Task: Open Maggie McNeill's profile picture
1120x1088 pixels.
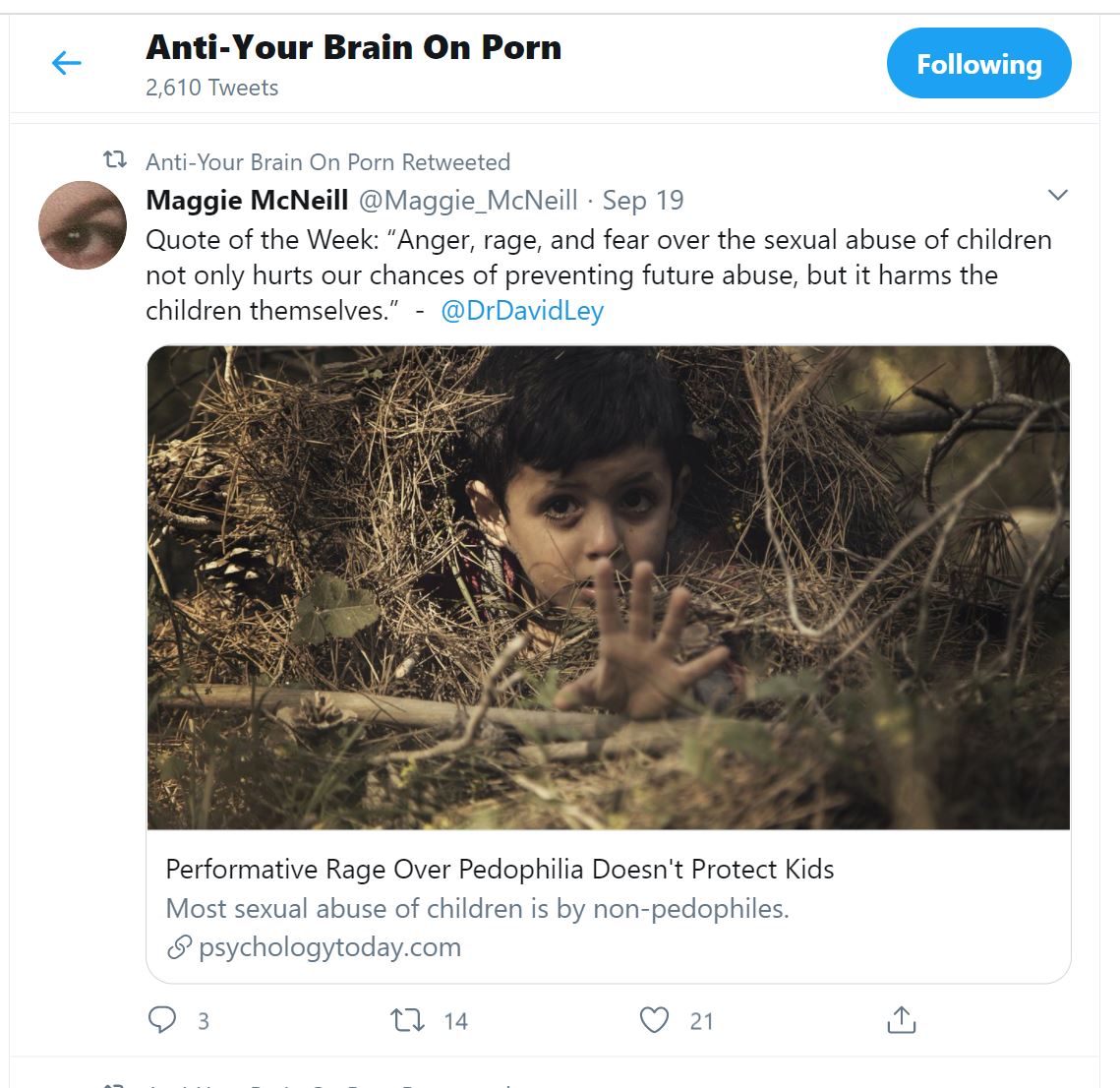Action: coord(83,225)
